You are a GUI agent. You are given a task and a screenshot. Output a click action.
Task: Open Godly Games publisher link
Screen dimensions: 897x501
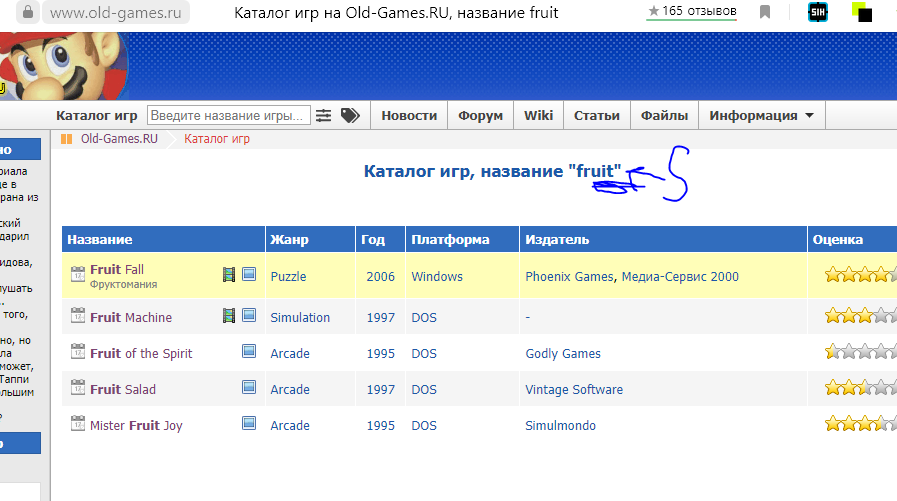tap(563, 353)
